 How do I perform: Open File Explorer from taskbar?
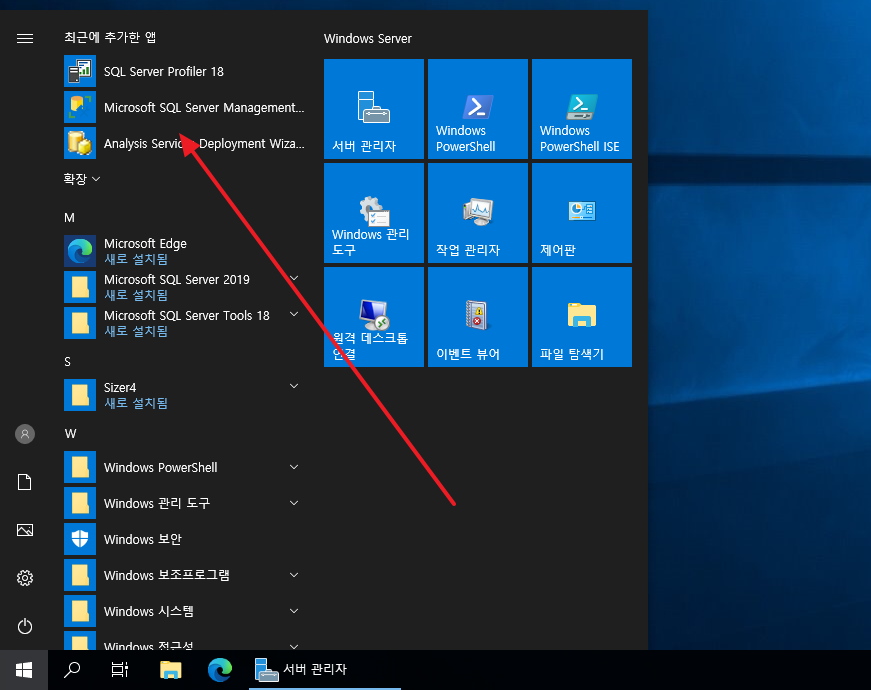(171, 670)
